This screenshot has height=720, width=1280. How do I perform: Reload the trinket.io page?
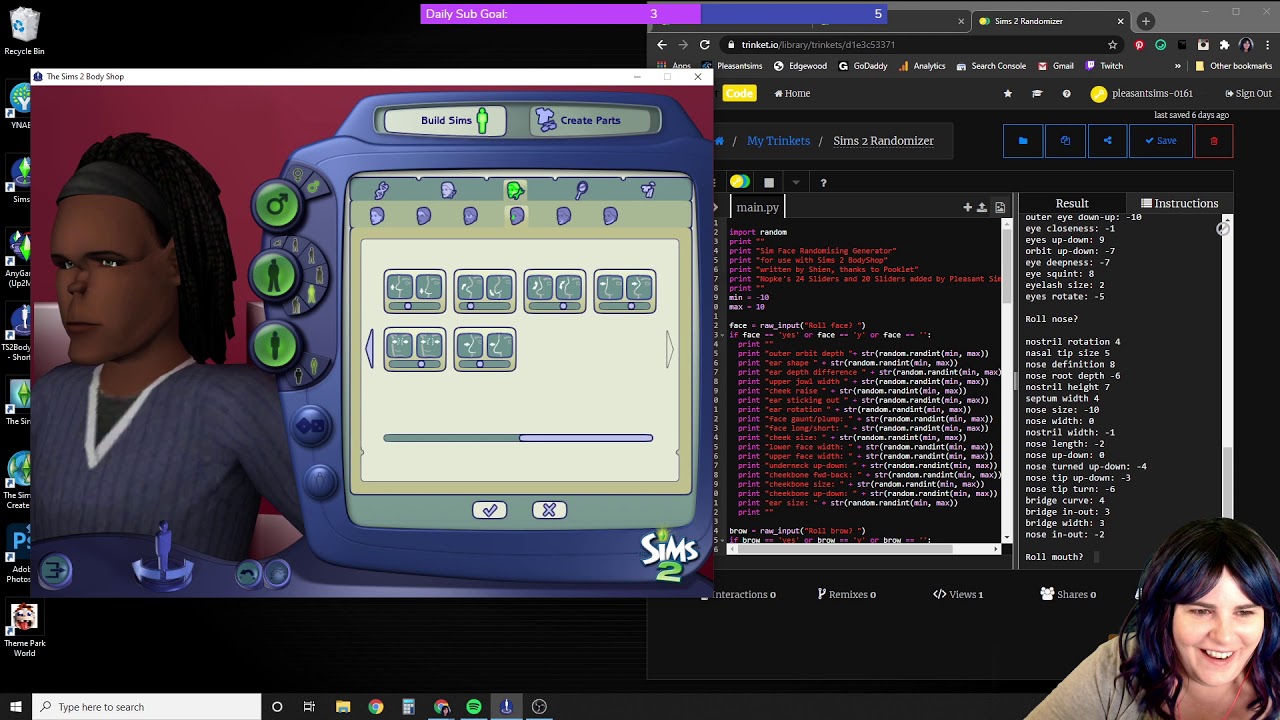705,45
